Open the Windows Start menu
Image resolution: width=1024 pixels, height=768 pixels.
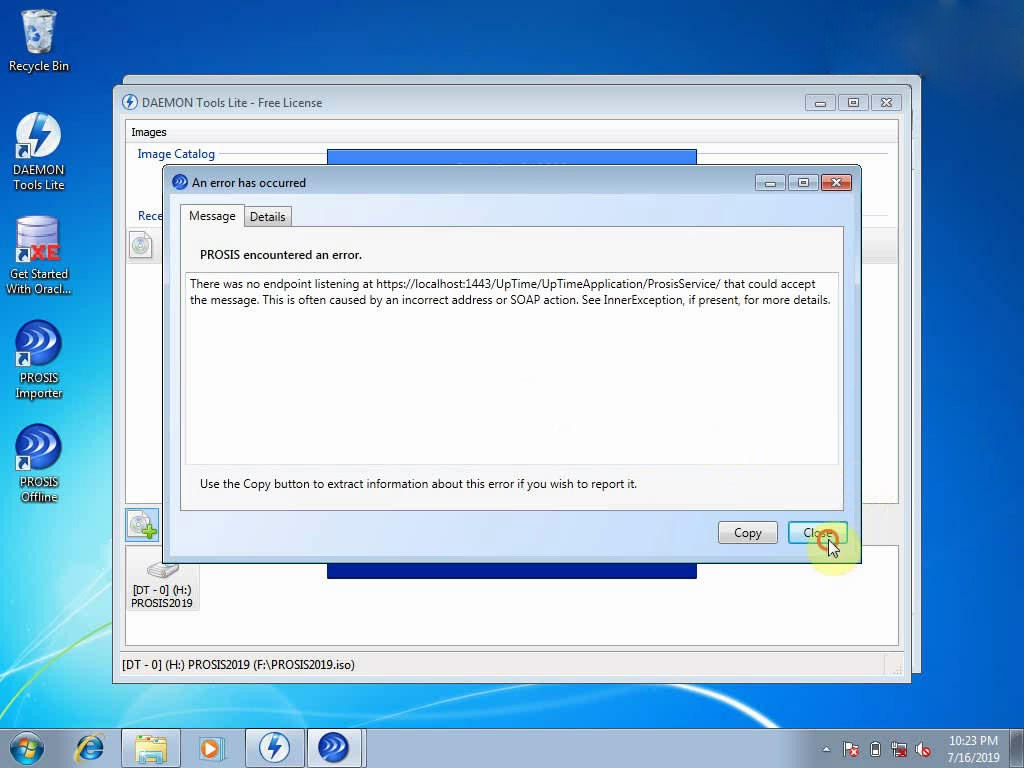point(27,748)
